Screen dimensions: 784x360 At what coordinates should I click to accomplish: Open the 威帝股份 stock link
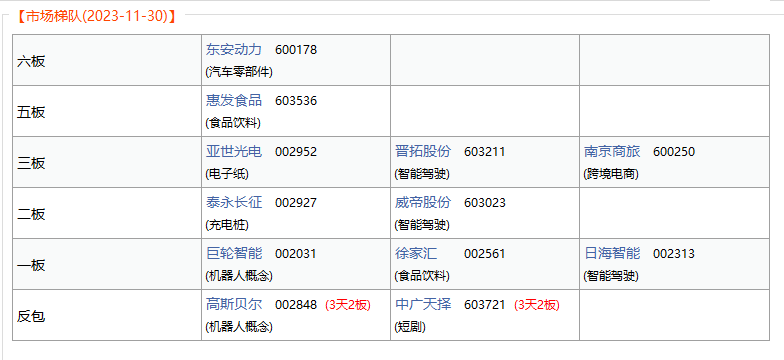[422, 202]
